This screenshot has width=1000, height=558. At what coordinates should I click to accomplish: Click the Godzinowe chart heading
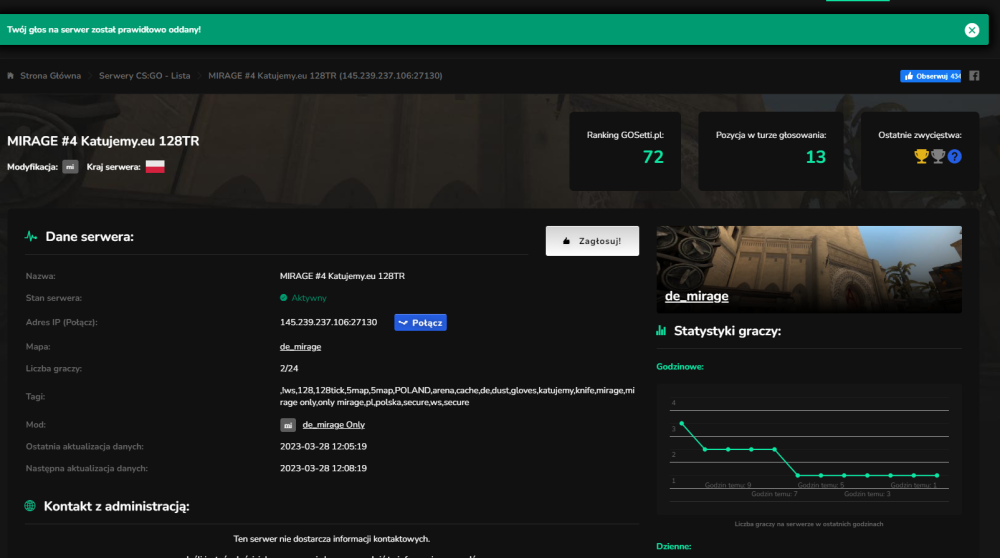[680, 367]
